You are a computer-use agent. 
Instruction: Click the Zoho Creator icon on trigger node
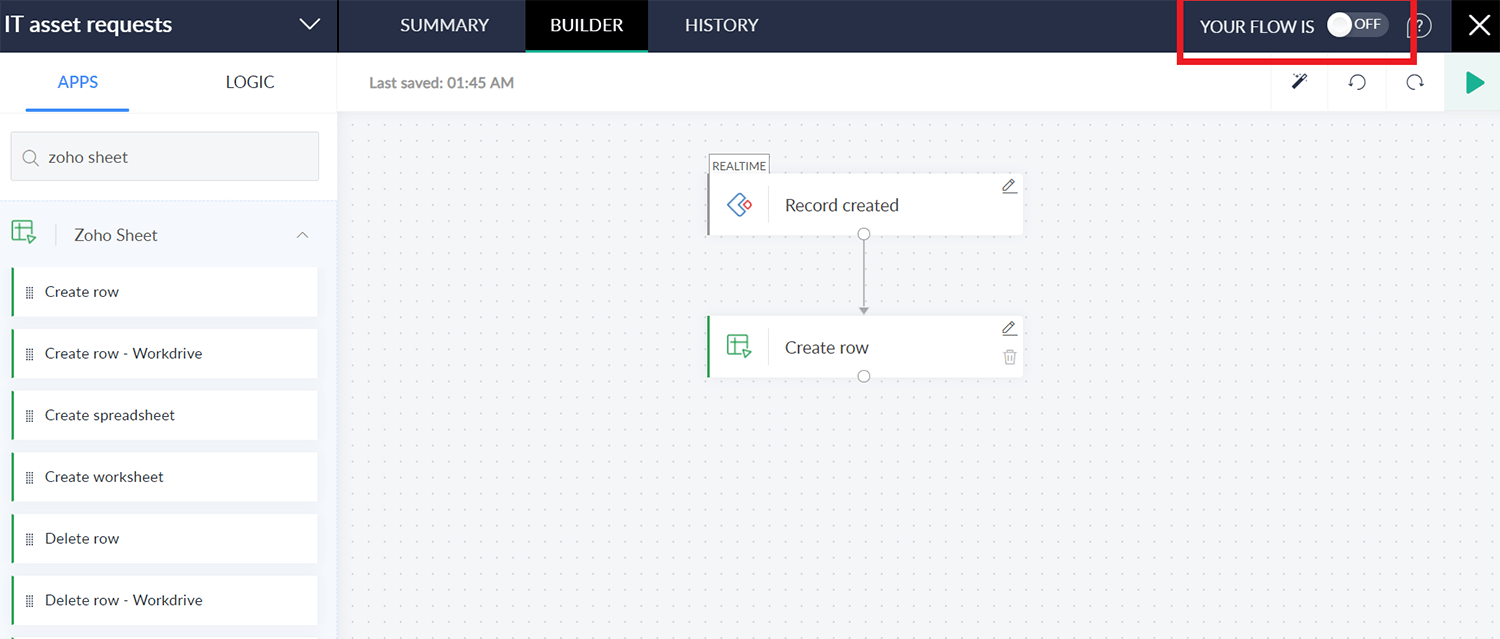[739, 205]
